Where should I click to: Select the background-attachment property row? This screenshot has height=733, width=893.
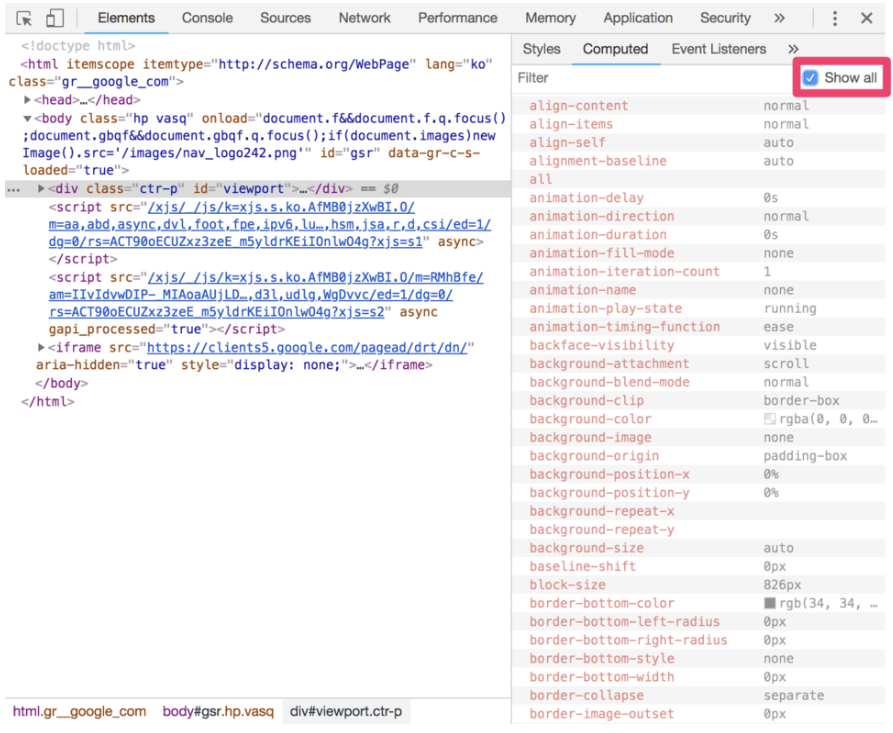698,364
